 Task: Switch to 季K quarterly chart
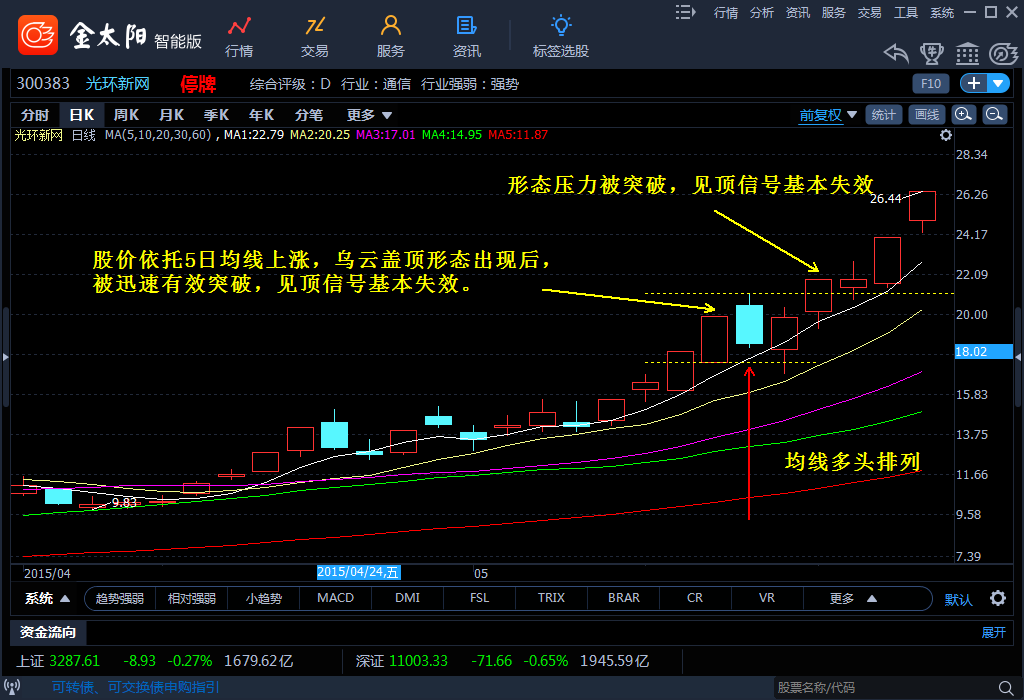tap(216, 115)
